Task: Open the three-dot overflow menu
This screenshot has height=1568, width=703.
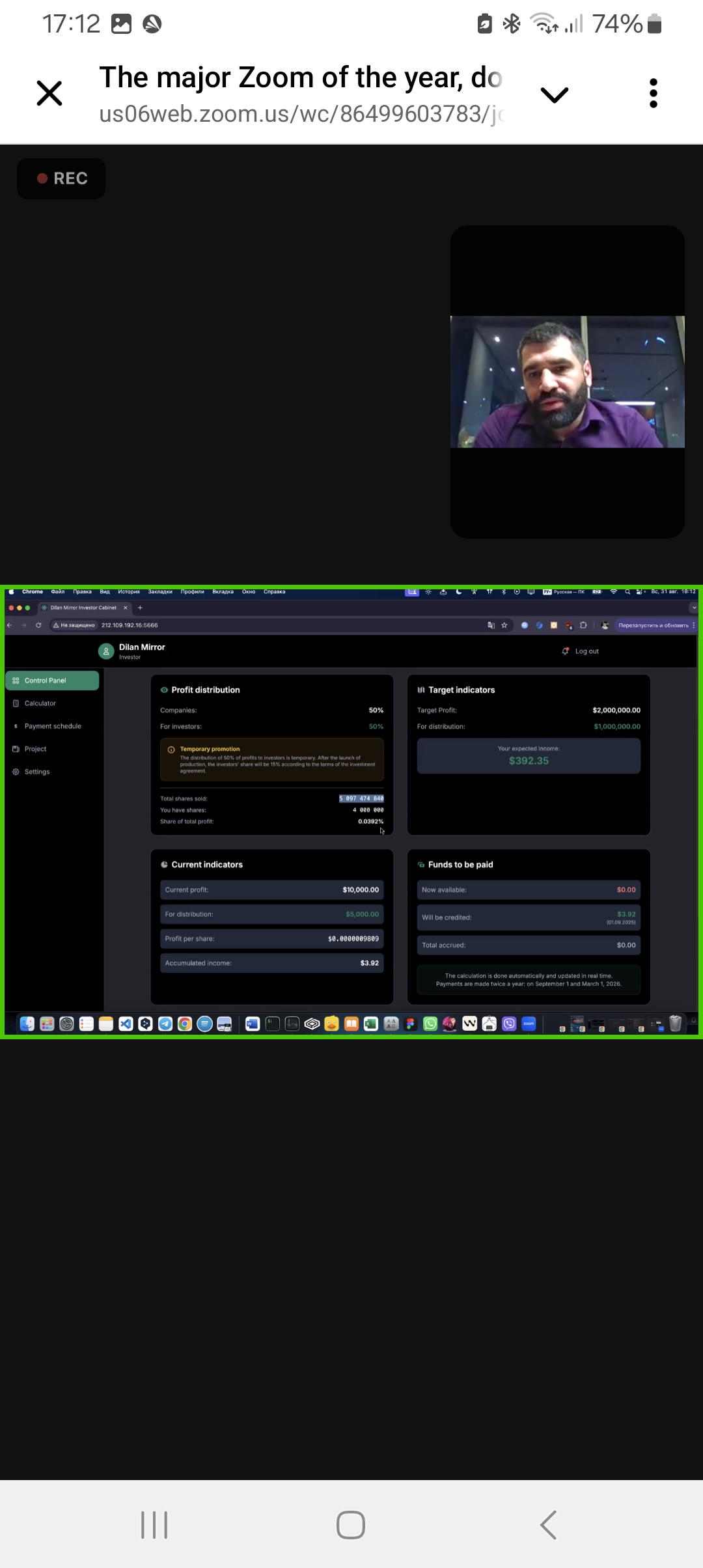Action: click(654, 94)
